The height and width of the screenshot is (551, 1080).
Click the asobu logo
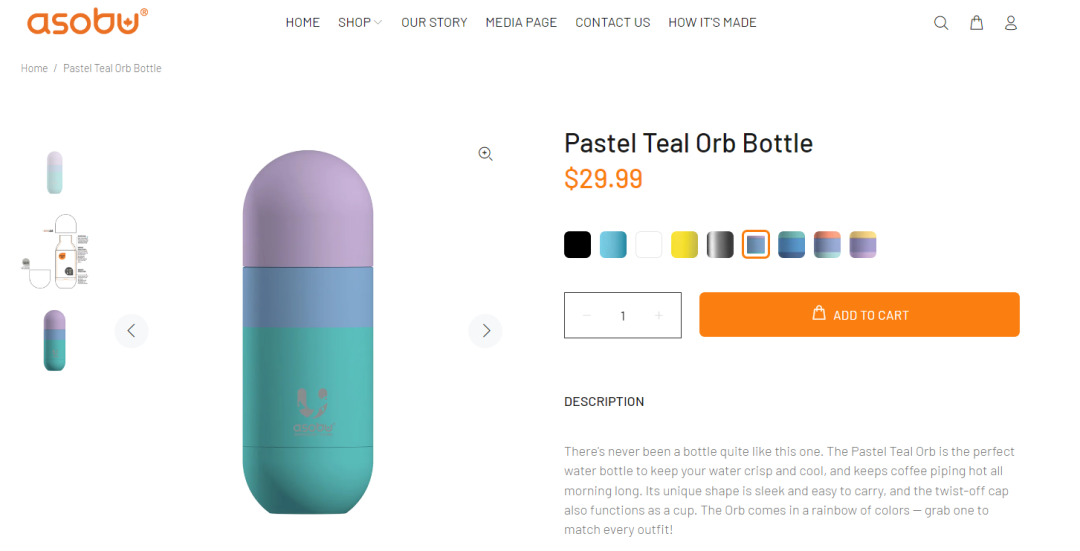point(87,21)
